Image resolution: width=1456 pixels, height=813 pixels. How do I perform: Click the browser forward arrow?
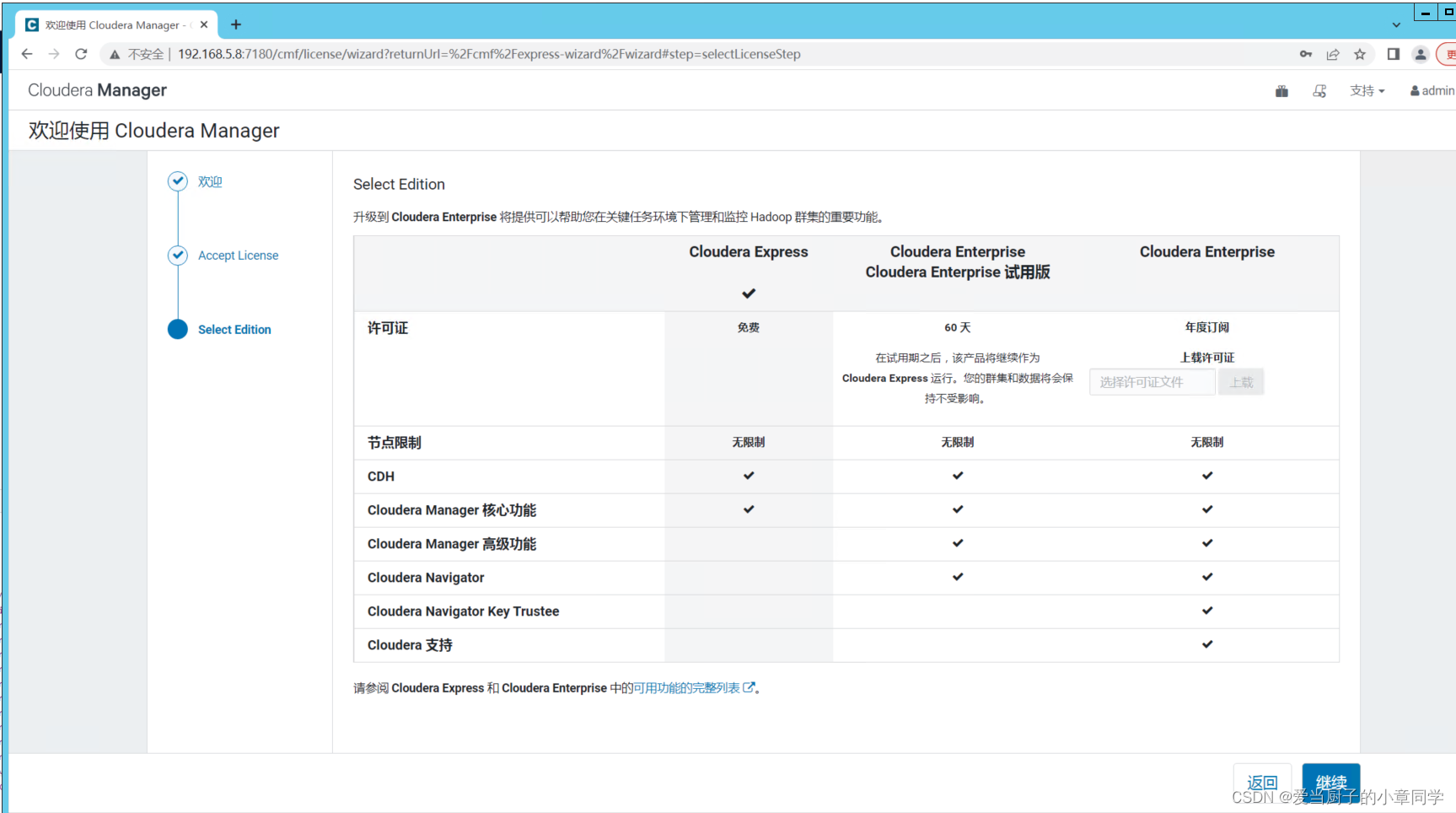(x=54, y=54)
